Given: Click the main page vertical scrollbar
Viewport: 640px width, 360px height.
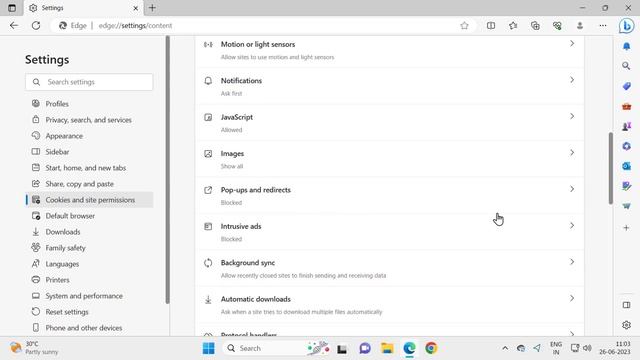Looking at the screenshot, I should coord(611,168).
